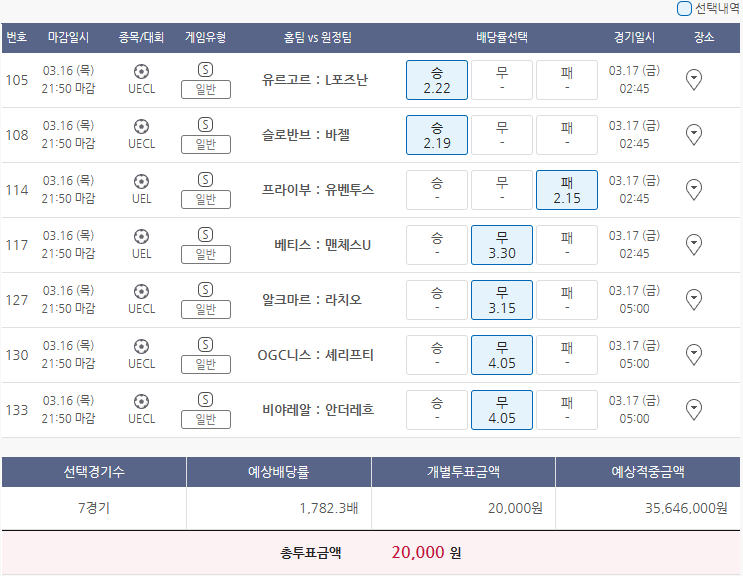Screen dimensions: 743x576
Task: Click soccer ball icon in row 130
Action: (141, 346)
